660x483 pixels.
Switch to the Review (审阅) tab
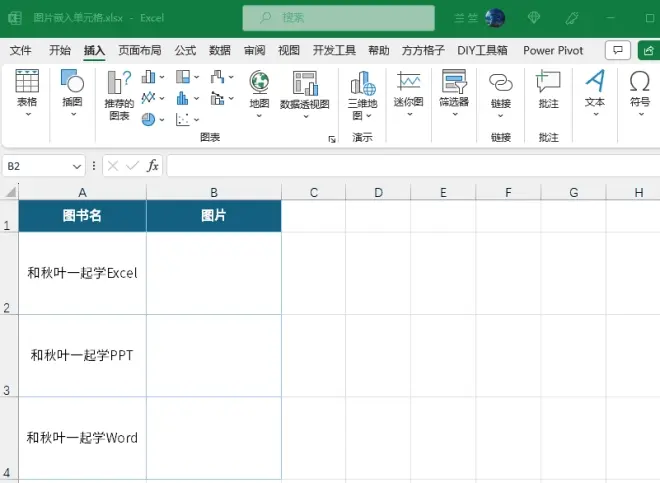click(255, 51)
